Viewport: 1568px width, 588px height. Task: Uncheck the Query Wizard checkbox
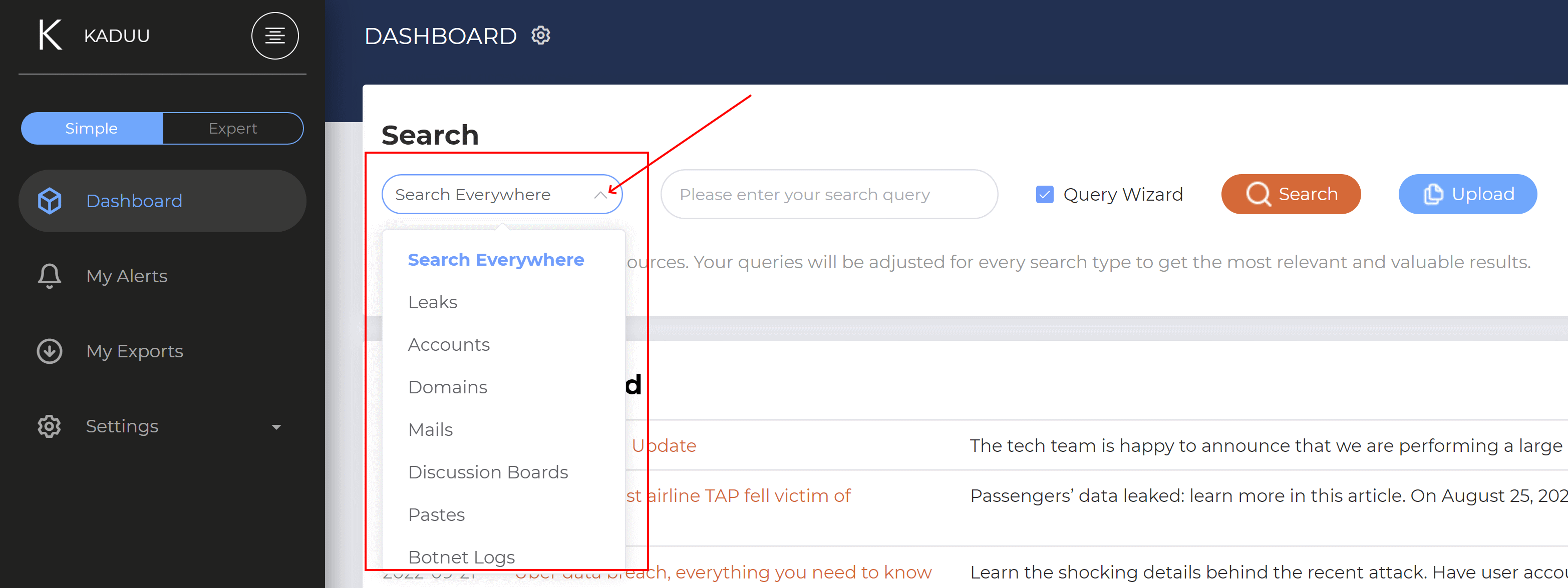(x=1045, y=195)
